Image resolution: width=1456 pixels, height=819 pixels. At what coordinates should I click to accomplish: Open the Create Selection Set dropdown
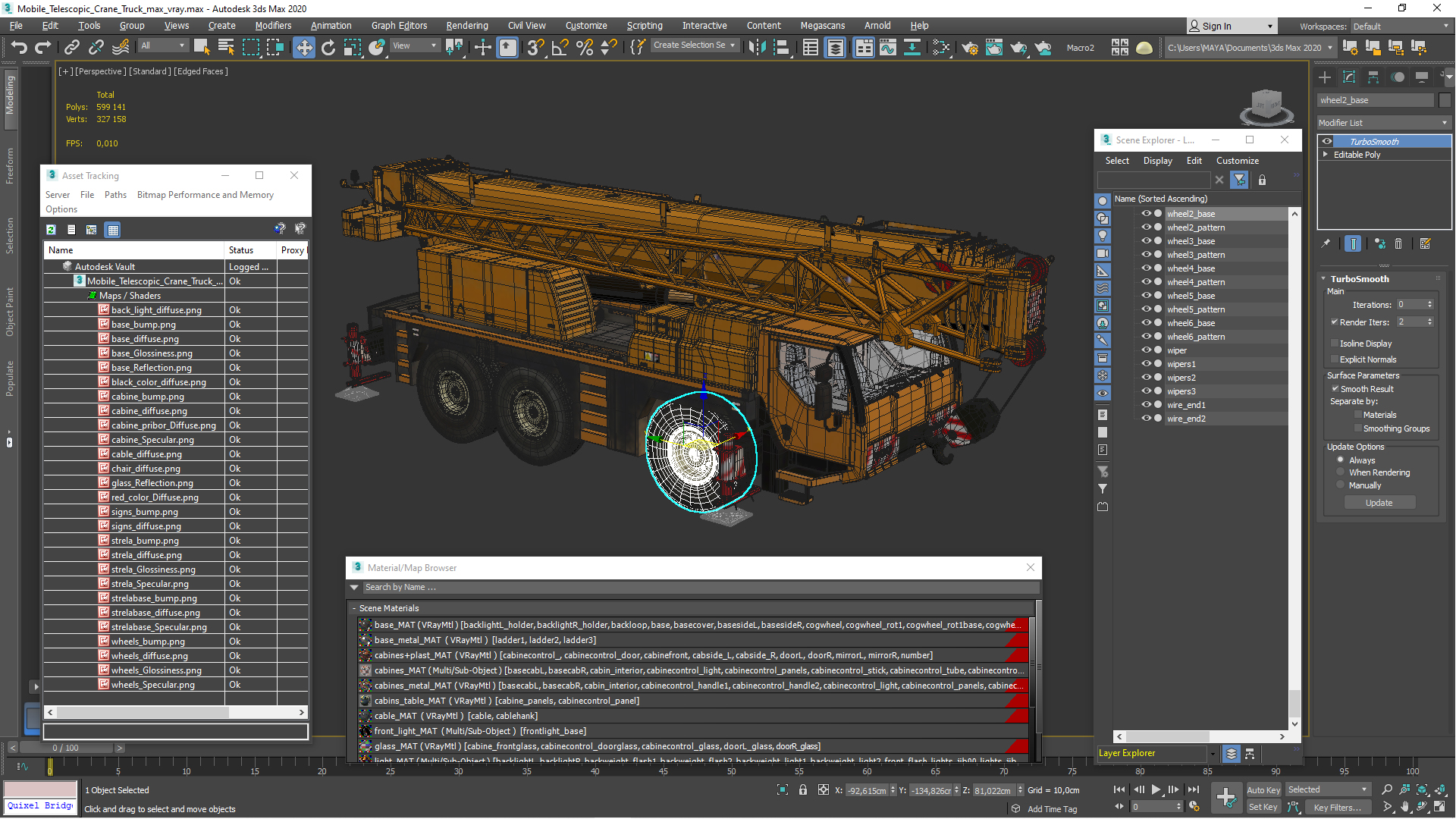pyautogui.click(x=695, y=45)
